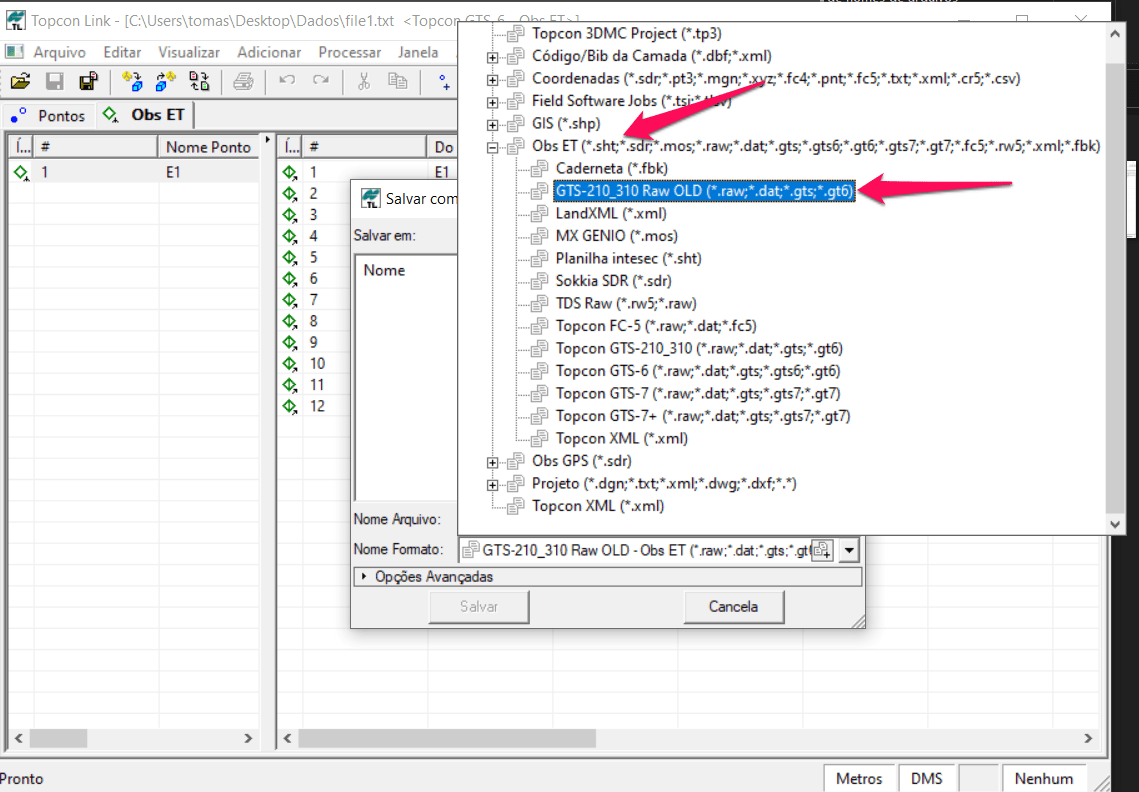Click the bottom horizontal scrollbar thumb of Obs ET table
The image size is (1139, 792).
(447, 738)
